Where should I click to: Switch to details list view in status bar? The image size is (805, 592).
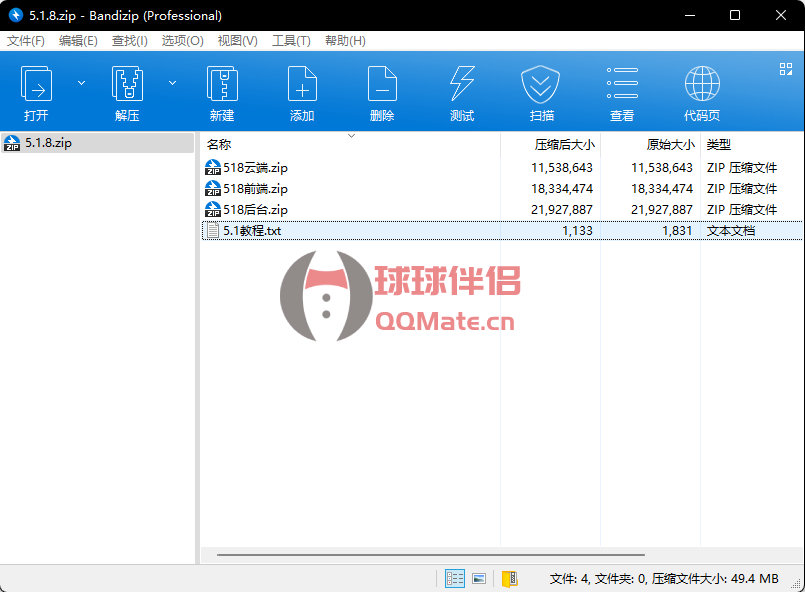click(x=455, y=578)
